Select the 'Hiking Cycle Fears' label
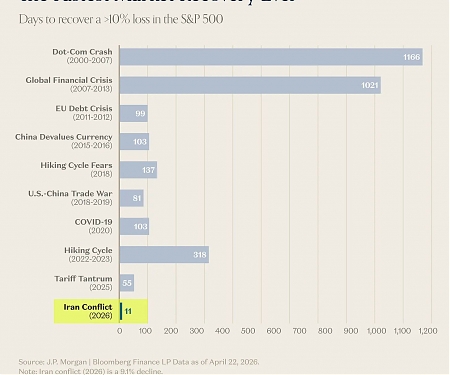This screenshot has width=450, height=375. [76, 165]
